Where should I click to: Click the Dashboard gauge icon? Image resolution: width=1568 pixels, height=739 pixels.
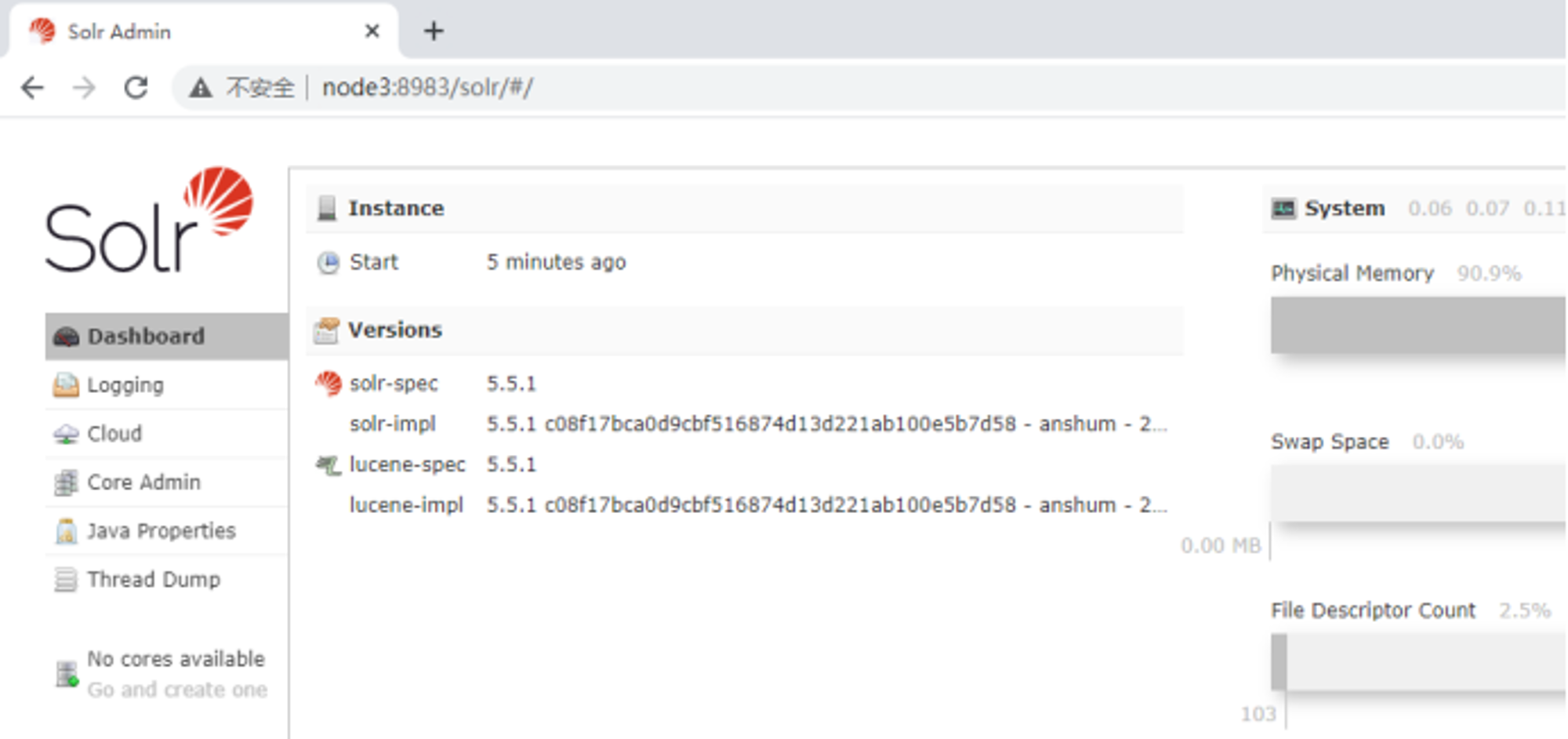66,337
